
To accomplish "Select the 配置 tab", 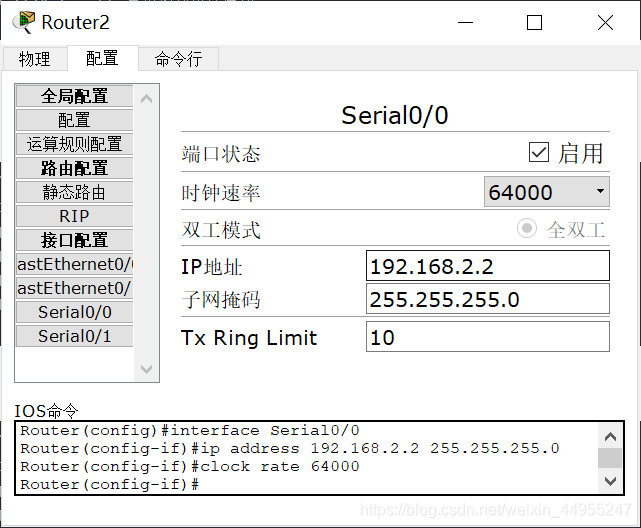I will pyautogui.click(x=102, y=59).
